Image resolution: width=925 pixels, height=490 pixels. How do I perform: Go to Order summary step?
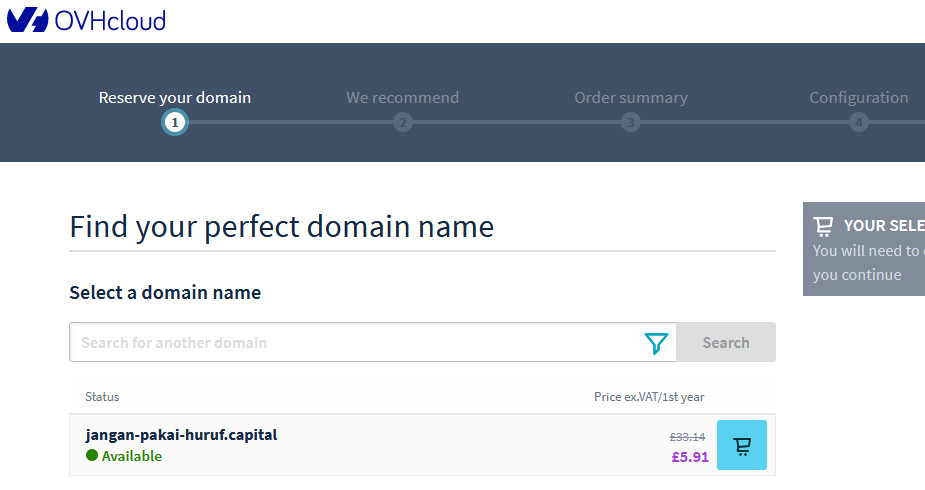pos(631,97)
